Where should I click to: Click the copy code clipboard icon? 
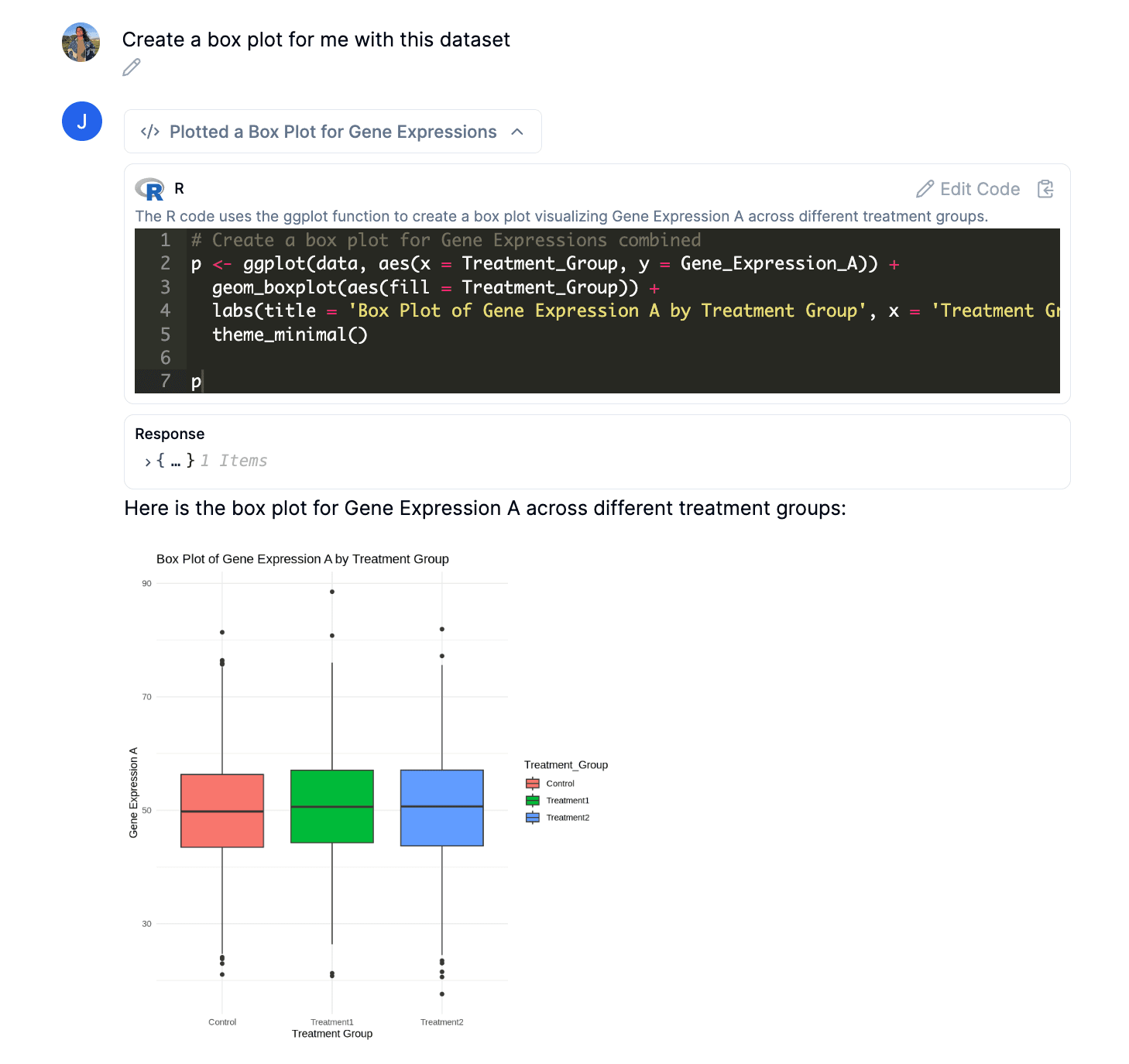(x=1045, y=189)
